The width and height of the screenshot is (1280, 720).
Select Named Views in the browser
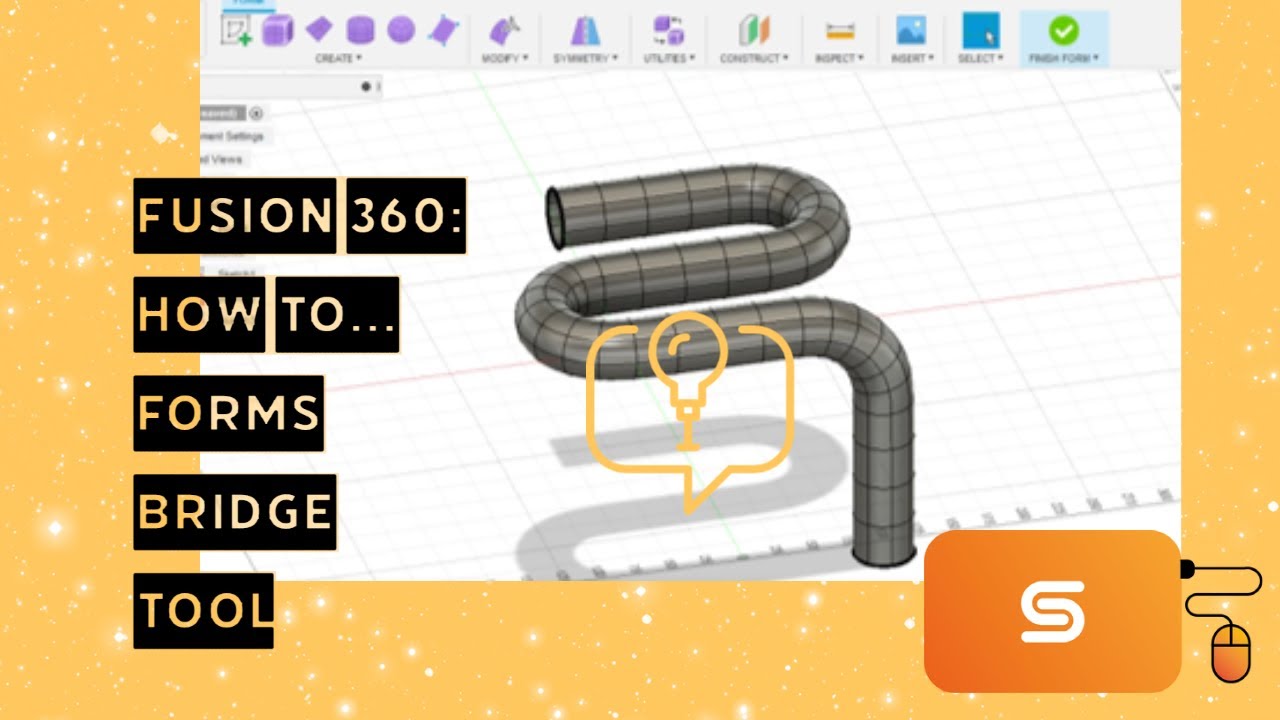pyautogui.click(x=222, y=159)
